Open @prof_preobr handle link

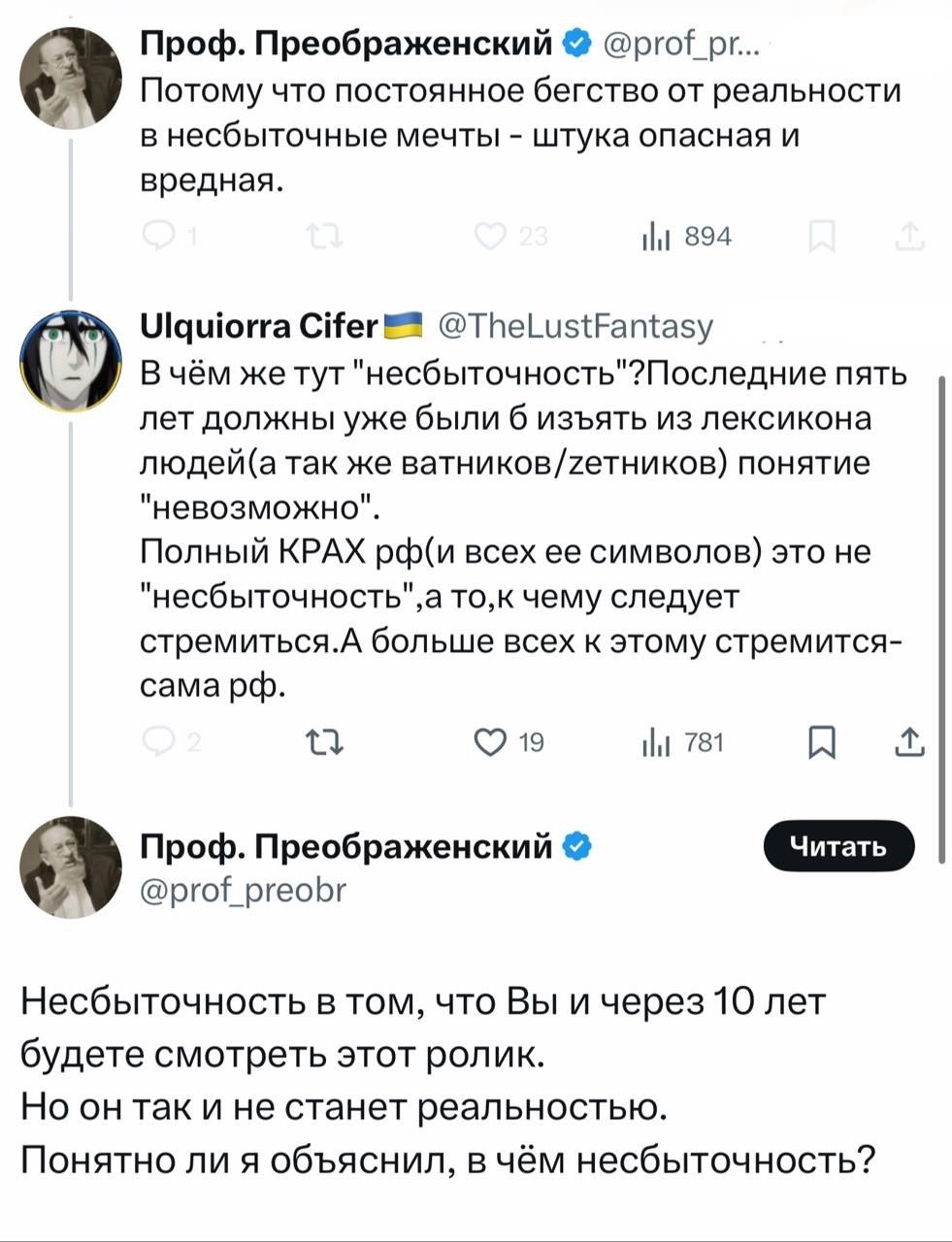[x=243, y=888]
